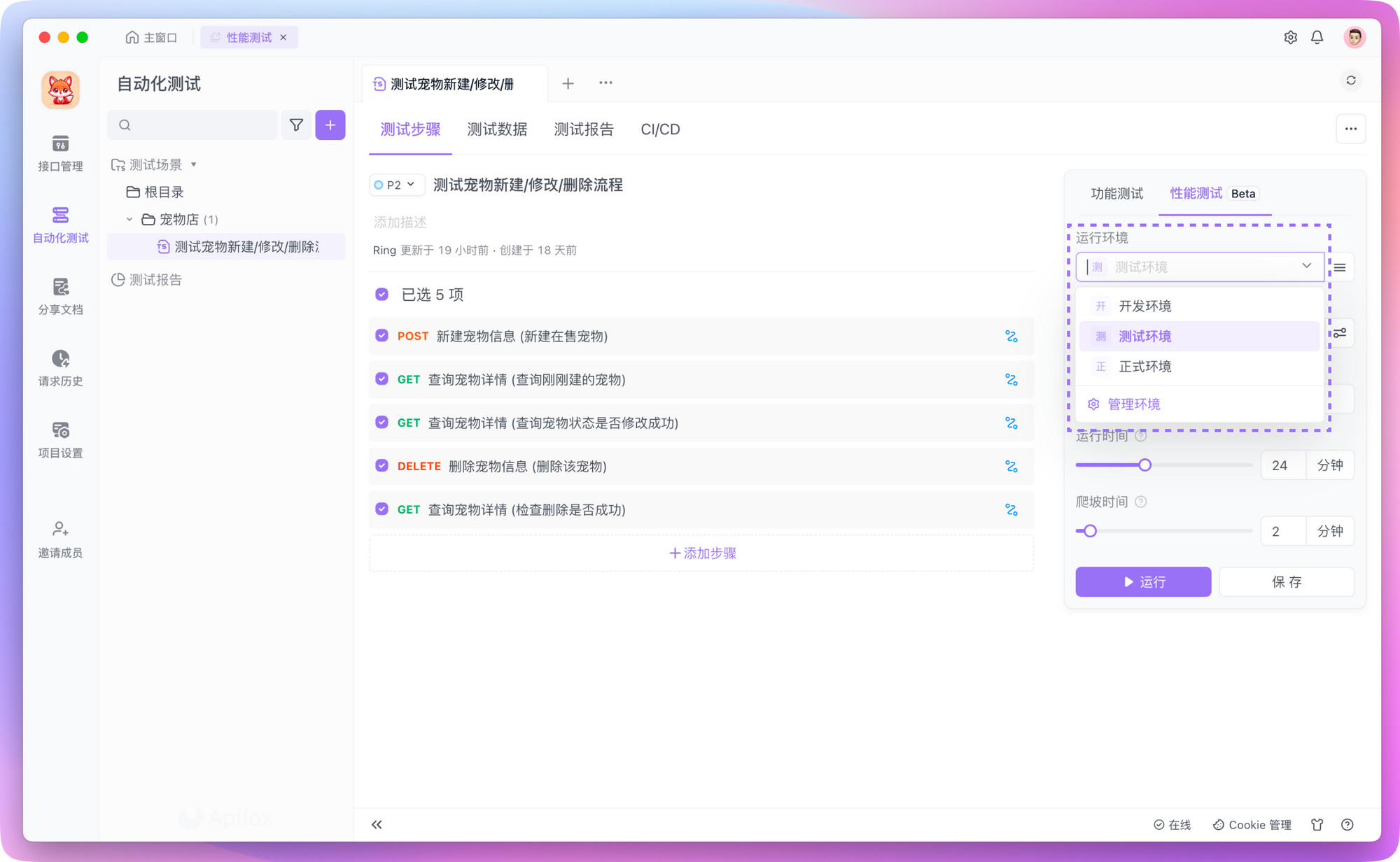Open 分享文档 in the sidebar
The image size is (1400, 862).
point(60,297)
